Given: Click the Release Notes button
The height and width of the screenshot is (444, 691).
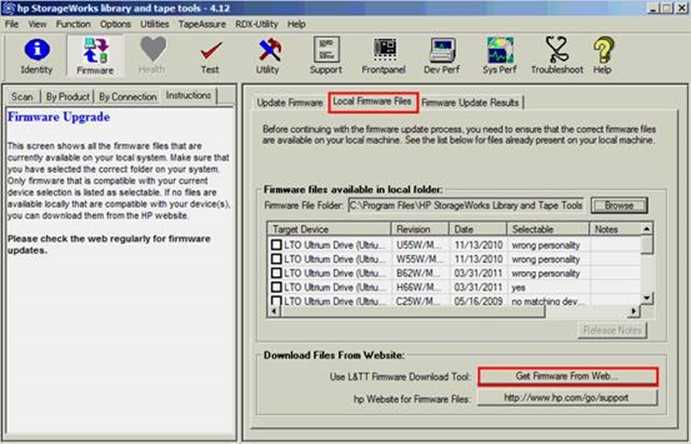Looking at the screenshot, I should point(613,330).
